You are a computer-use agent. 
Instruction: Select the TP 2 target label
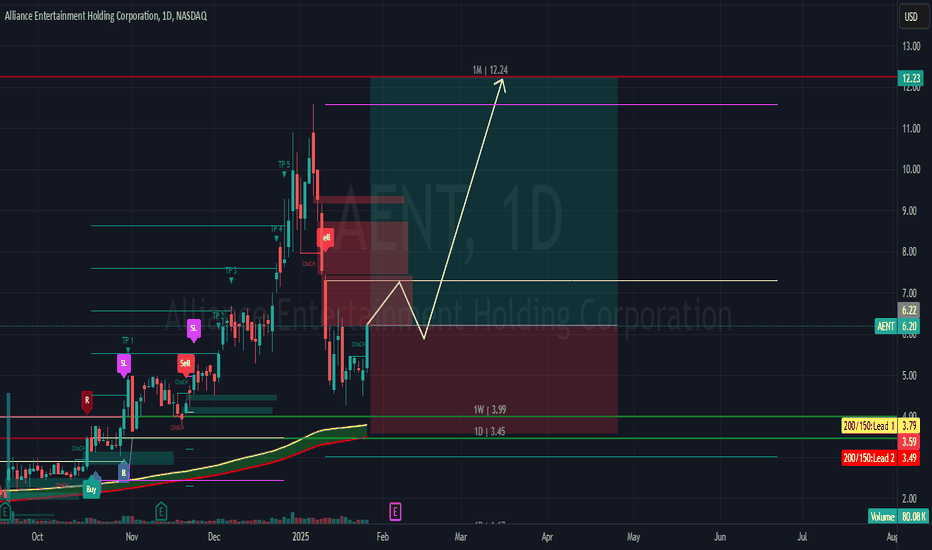pyautogui.click(x=218, y=315)
